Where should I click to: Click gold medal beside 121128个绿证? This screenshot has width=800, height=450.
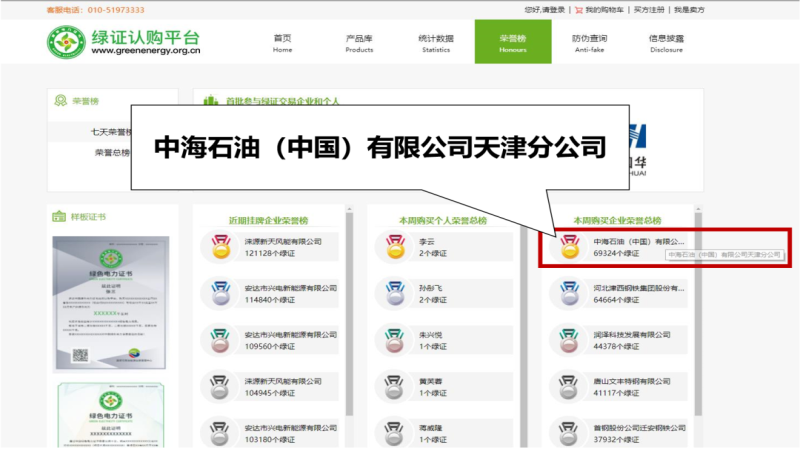pos(221,246)
